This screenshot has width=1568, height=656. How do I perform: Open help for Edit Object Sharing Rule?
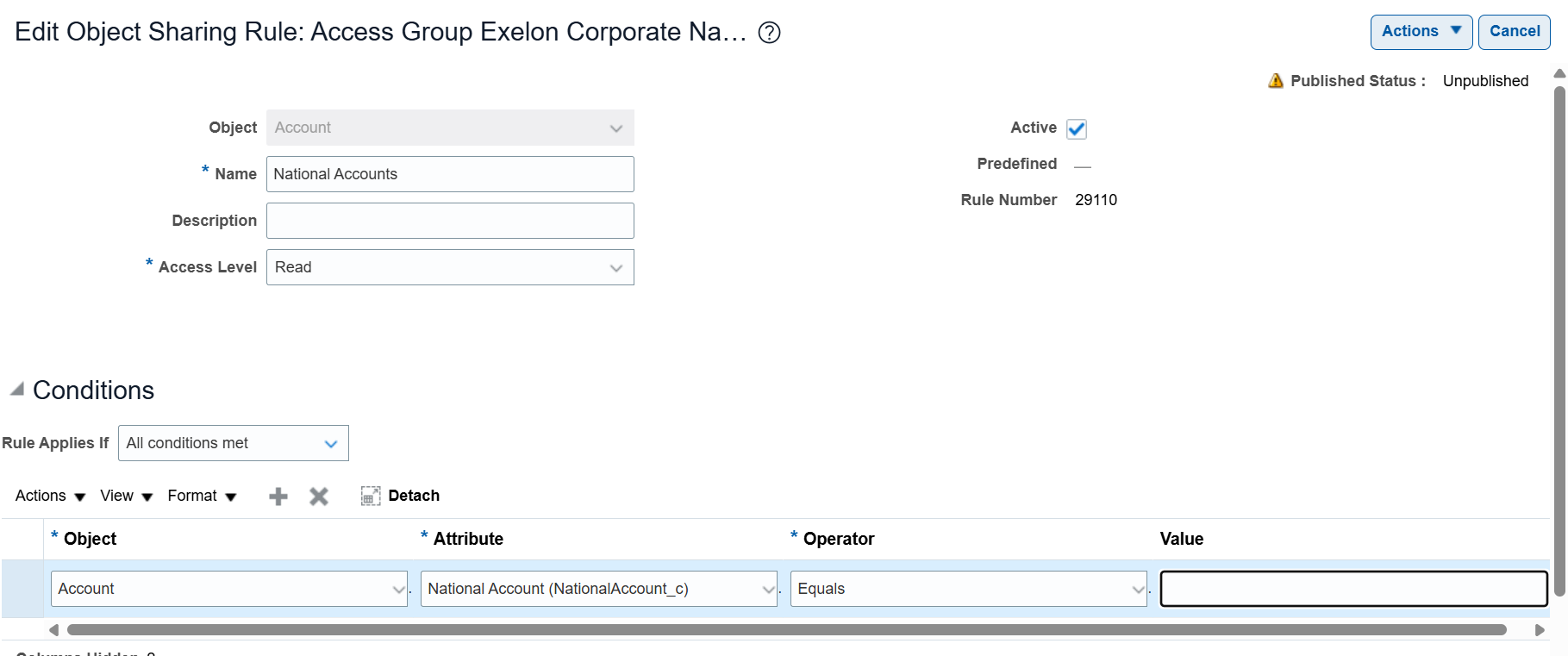click(769, 33)
